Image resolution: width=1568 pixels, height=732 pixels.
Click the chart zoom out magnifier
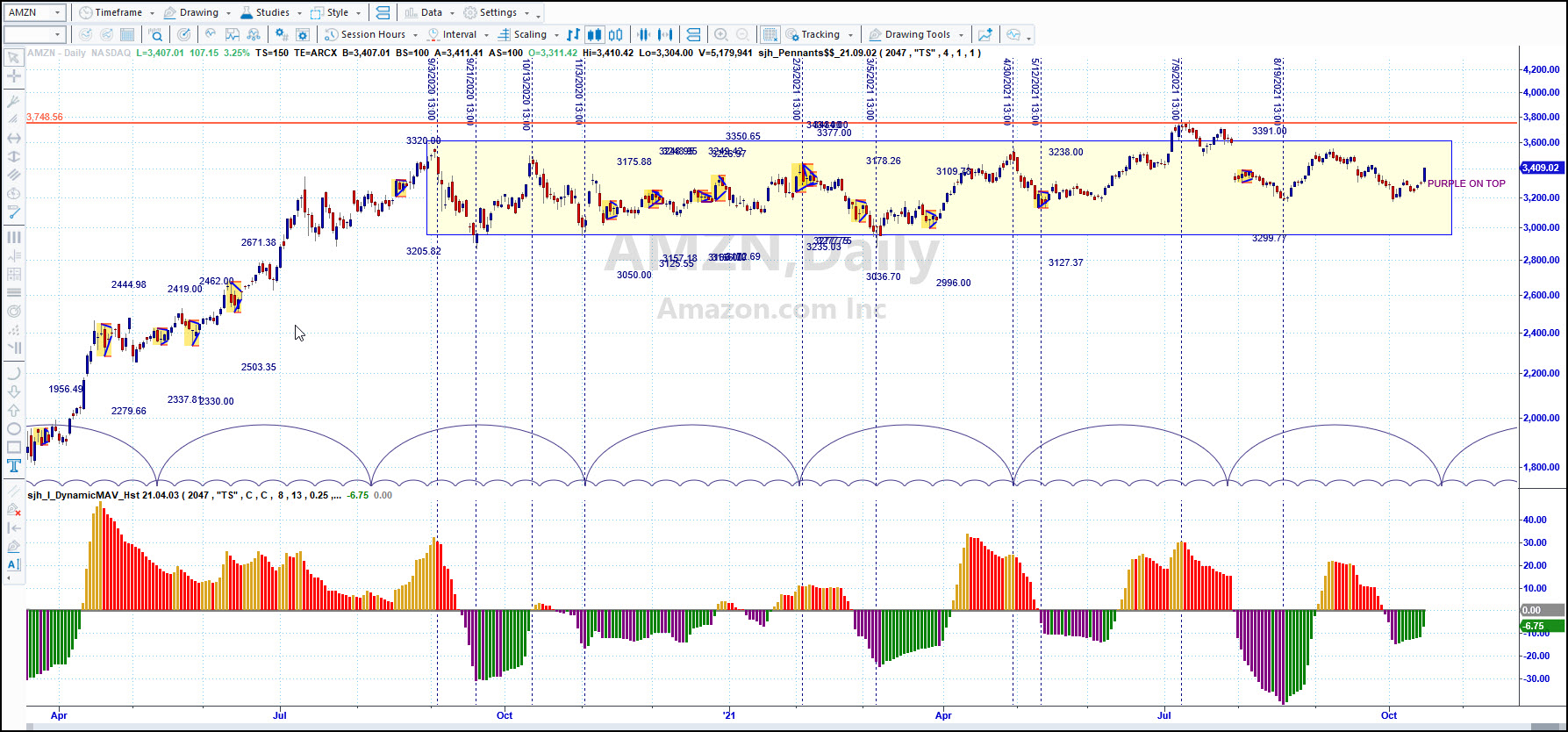[x=742, y=35]
